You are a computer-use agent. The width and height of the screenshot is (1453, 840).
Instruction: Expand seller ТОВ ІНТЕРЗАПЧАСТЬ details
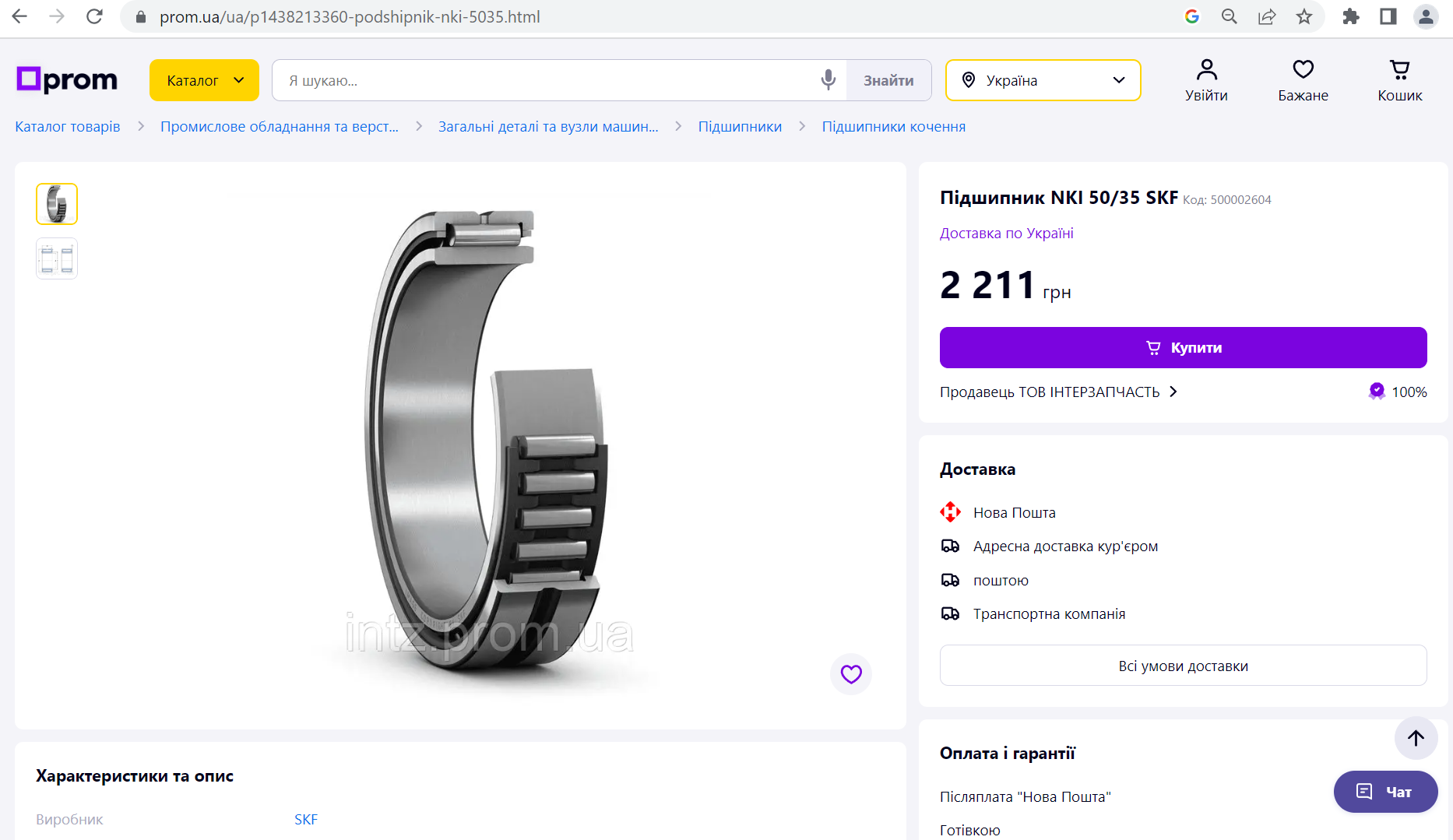point(1058,392)
